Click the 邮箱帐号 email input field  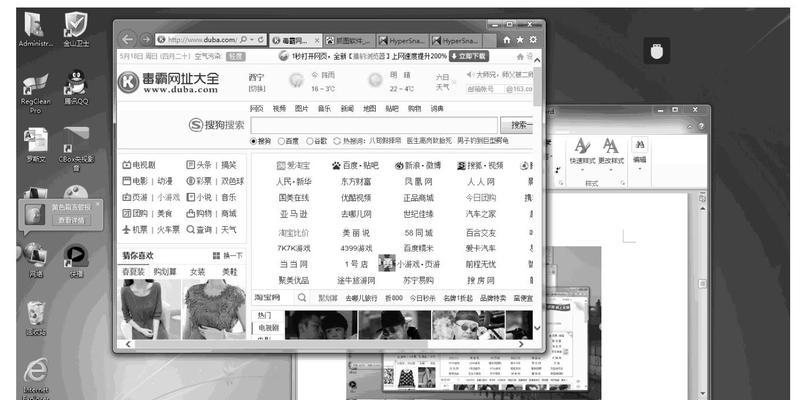pyautogui.click(x=485, y=89)
